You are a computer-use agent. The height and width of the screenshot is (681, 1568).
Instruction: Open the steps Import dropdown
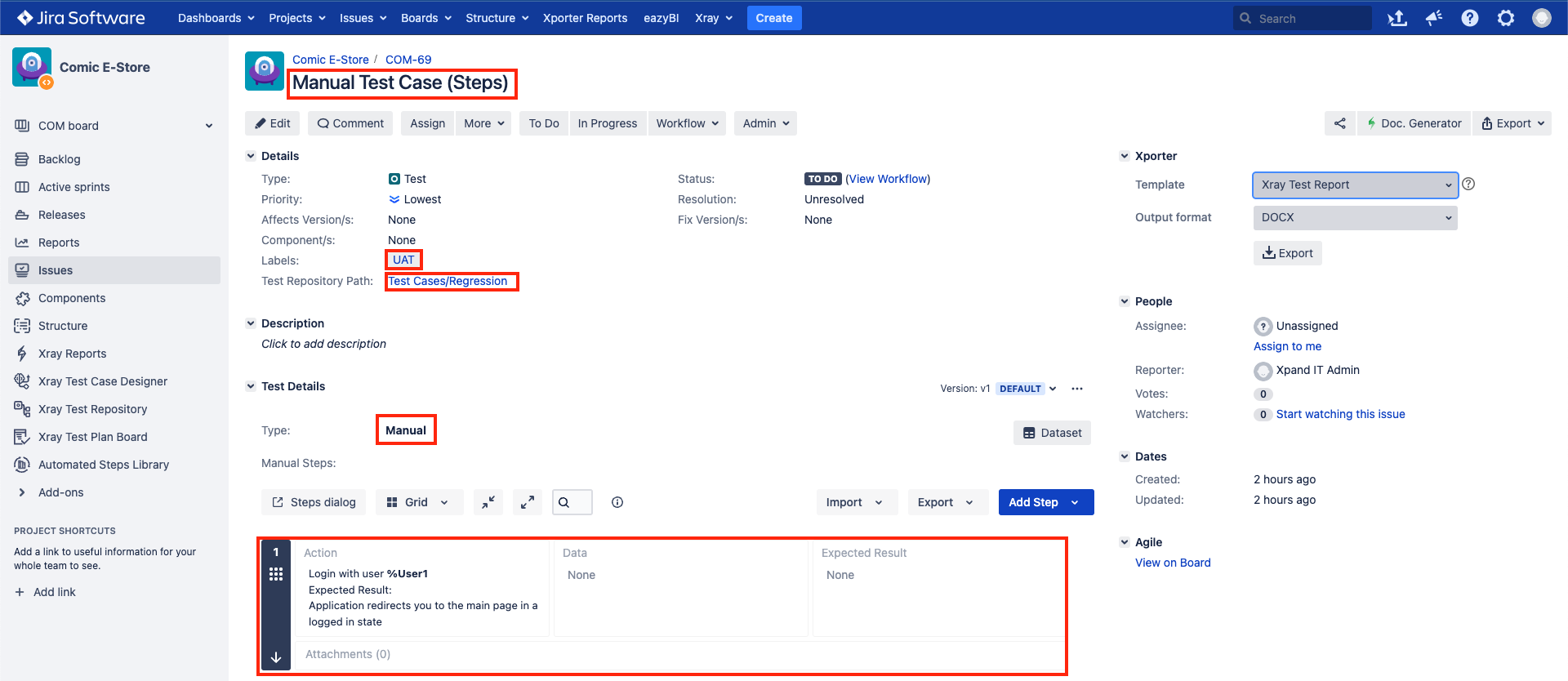(857, 502)
